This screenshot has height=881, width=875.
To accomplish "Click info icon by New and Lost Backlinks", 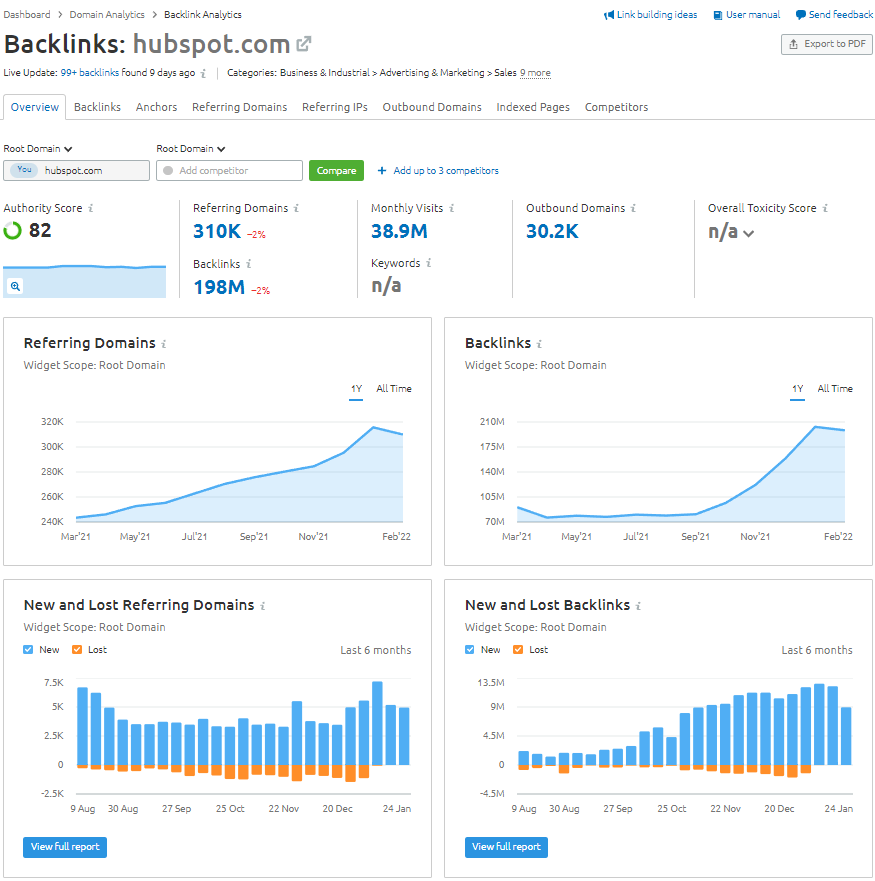I will pos(638,606).
